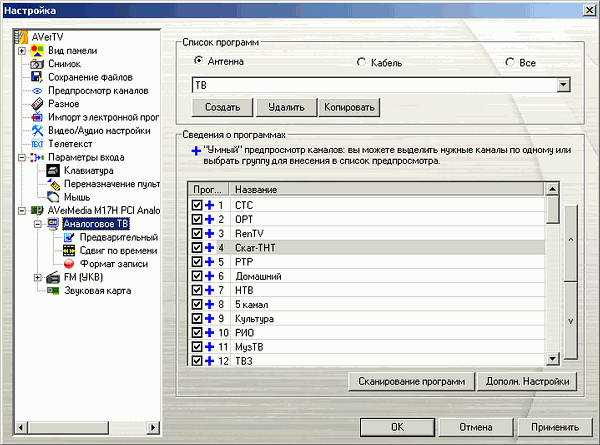The width and height of the screenshot is (600, 445).
Task: Click the AVerTV root icon
Action: pos(21,37)
